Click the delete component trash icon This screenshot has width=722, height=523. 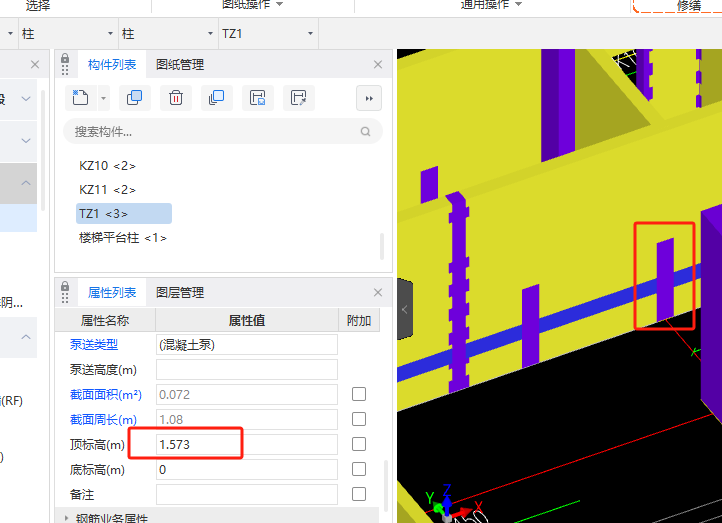pyautogui.click(x=175, y=98)
